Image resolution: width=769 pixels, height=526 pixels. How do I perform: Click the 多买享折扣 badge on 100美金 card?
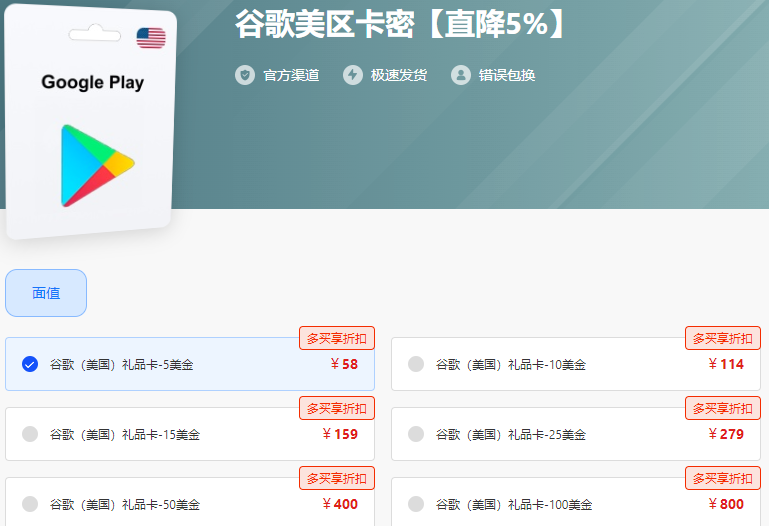[723, 478]
